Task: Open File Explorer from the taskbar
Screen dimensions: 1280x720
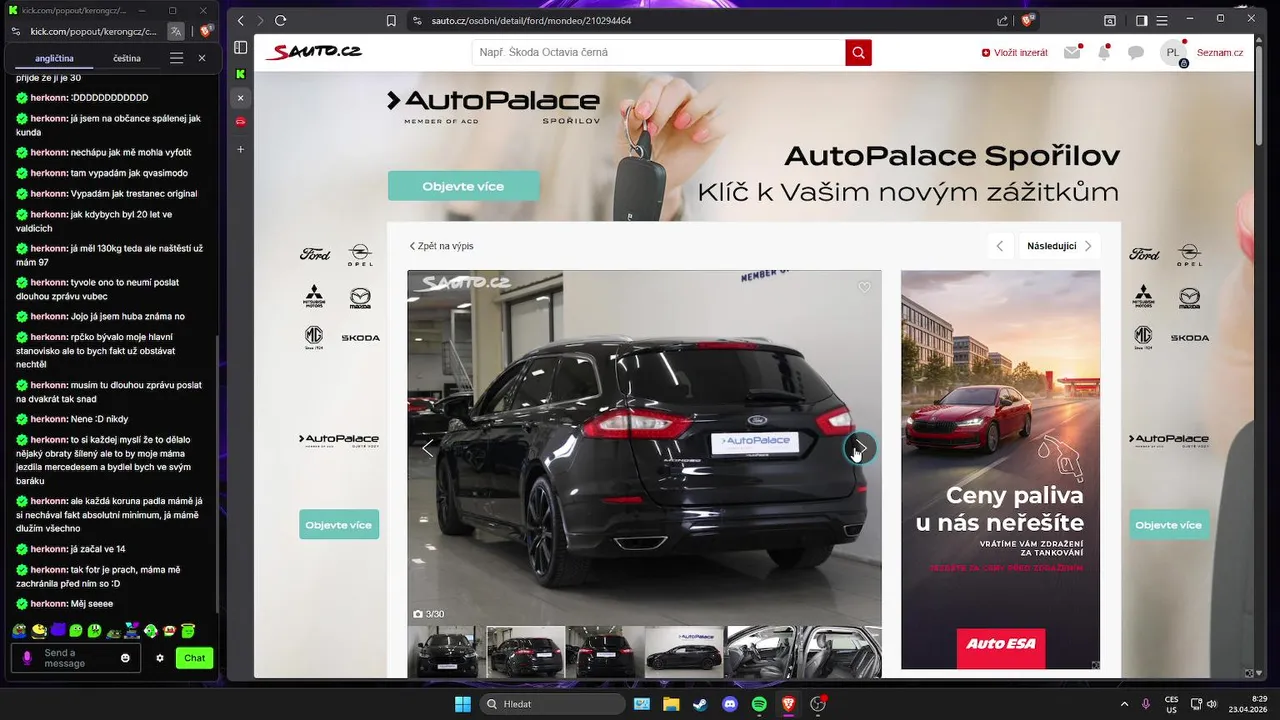Action: 670,704
